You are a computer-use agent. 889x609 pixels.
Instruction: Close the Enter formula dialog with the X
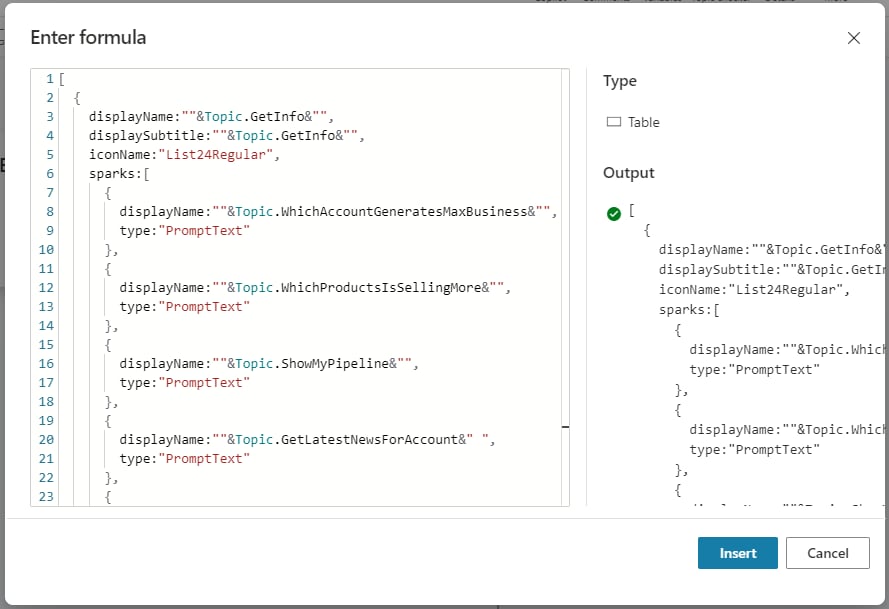point(853,38)
